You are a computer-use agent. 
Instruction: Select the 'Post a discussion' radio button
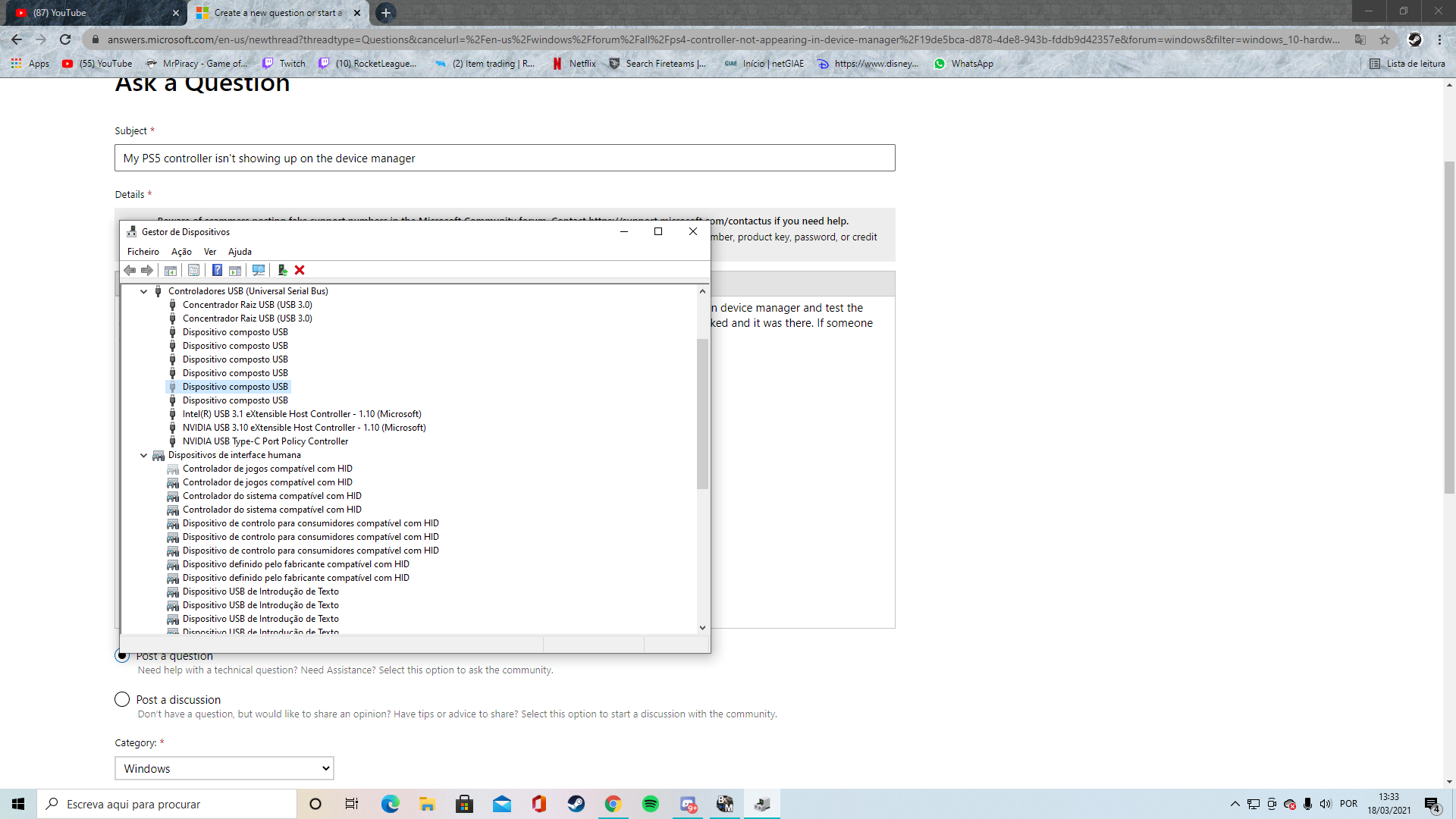[x=122, y=699]
